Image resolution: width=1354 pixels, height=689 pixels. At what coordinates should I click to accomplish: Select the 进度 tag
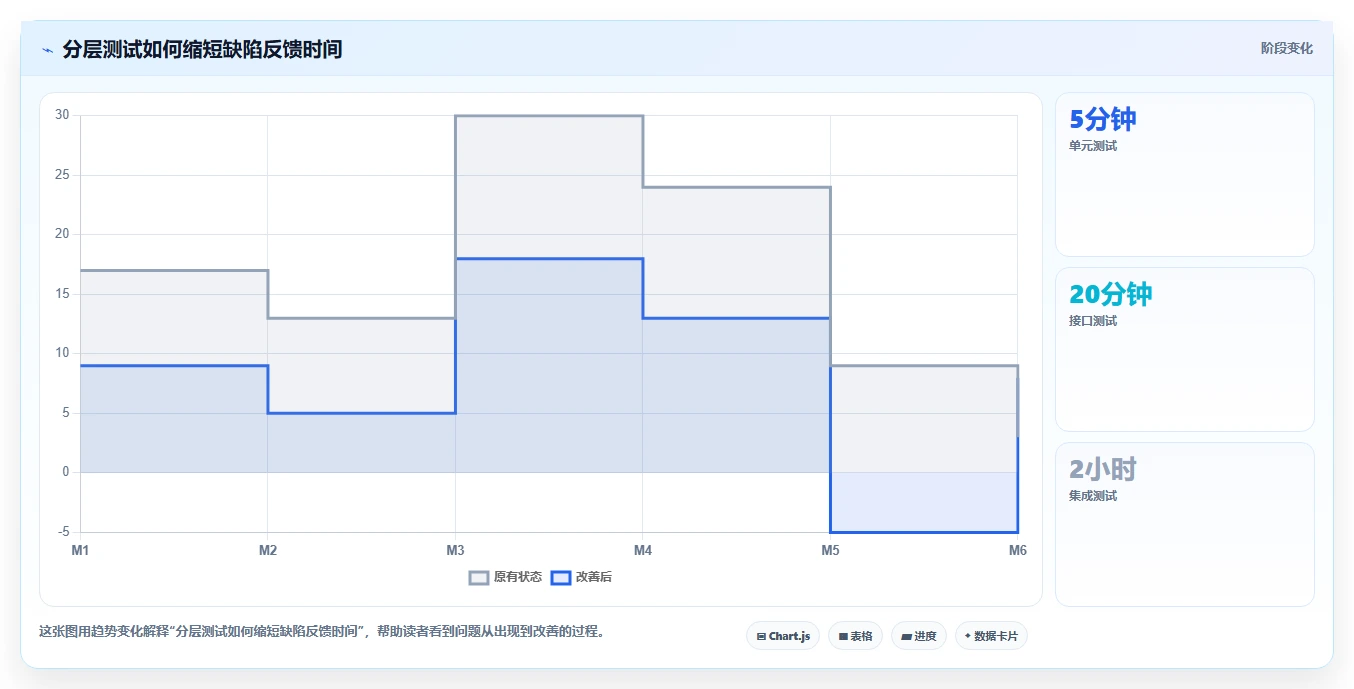point(918,636)
